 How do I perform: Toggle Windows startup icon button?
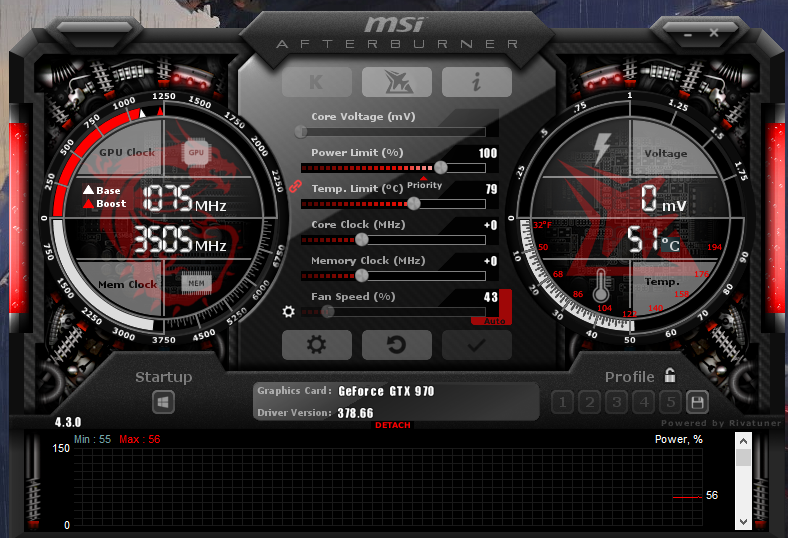[163, 402]
